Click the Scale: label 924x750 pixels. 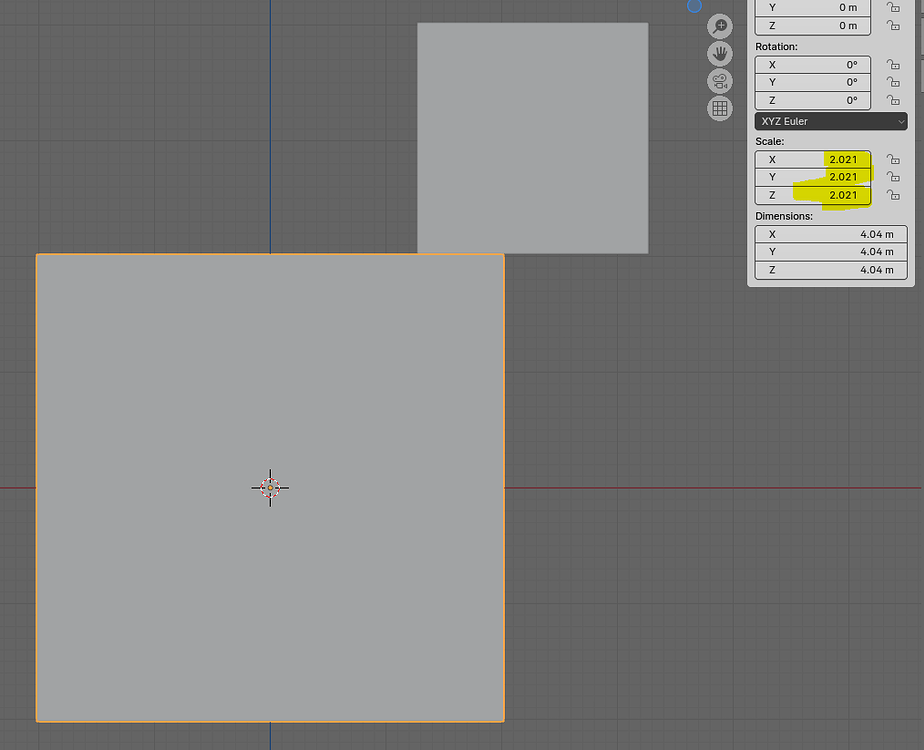click(x=770, y=141)
